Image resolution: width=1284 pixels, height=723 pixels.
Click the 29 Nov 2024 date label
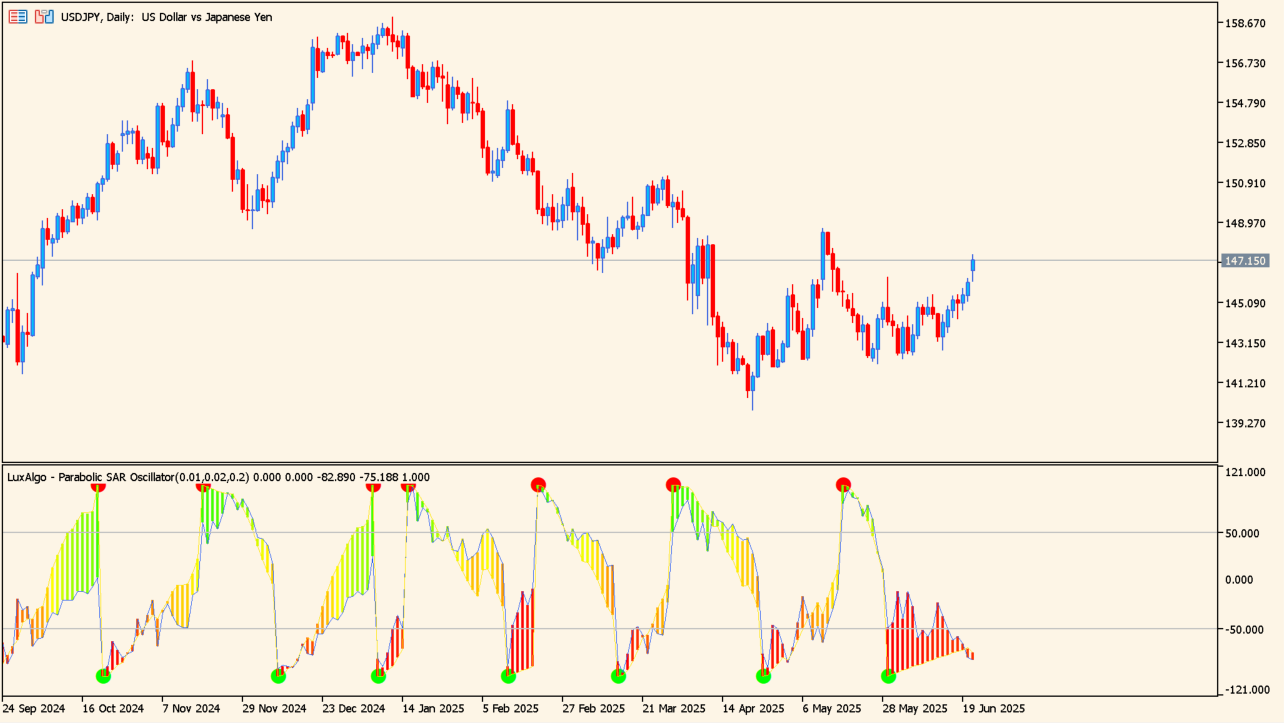pos(273,708)
